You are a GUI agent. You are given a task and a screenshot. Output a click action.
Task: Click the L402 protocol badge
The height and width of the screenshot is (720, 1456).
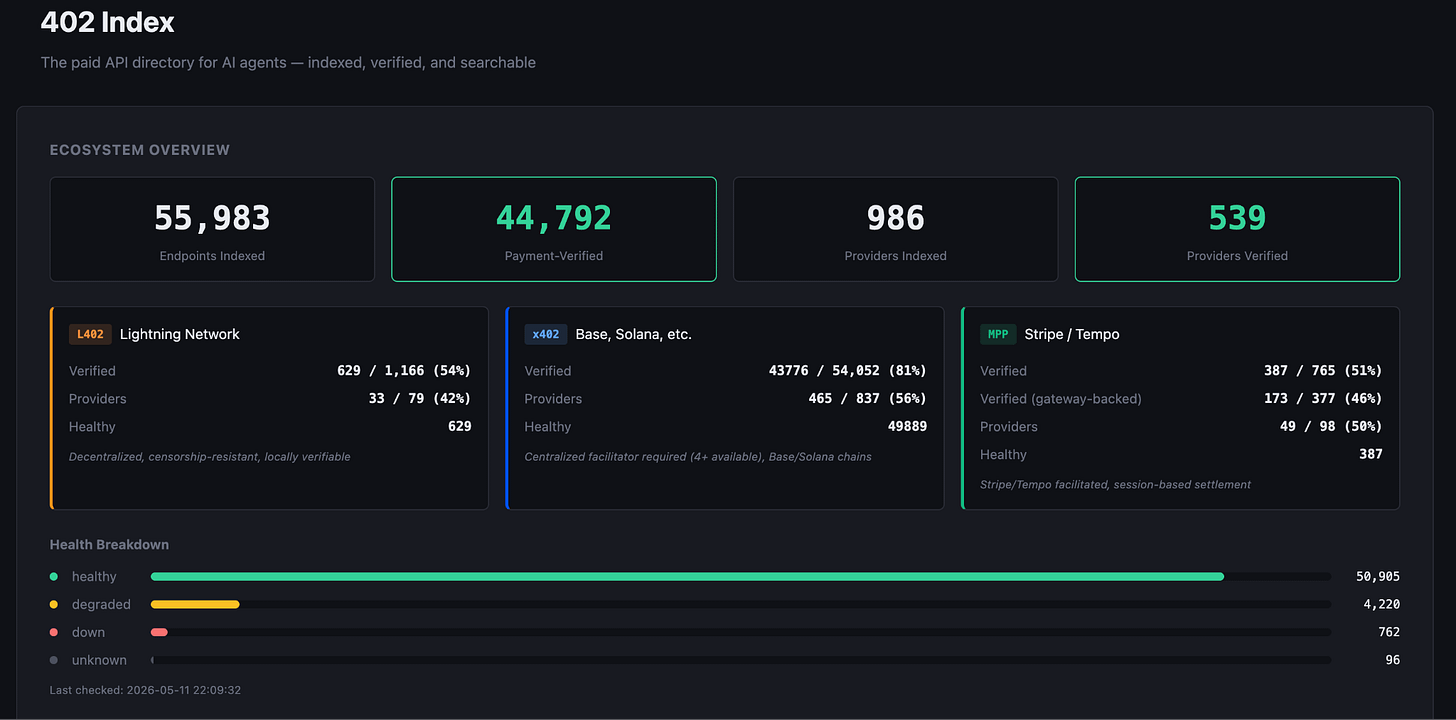click(x=90, y=334)
